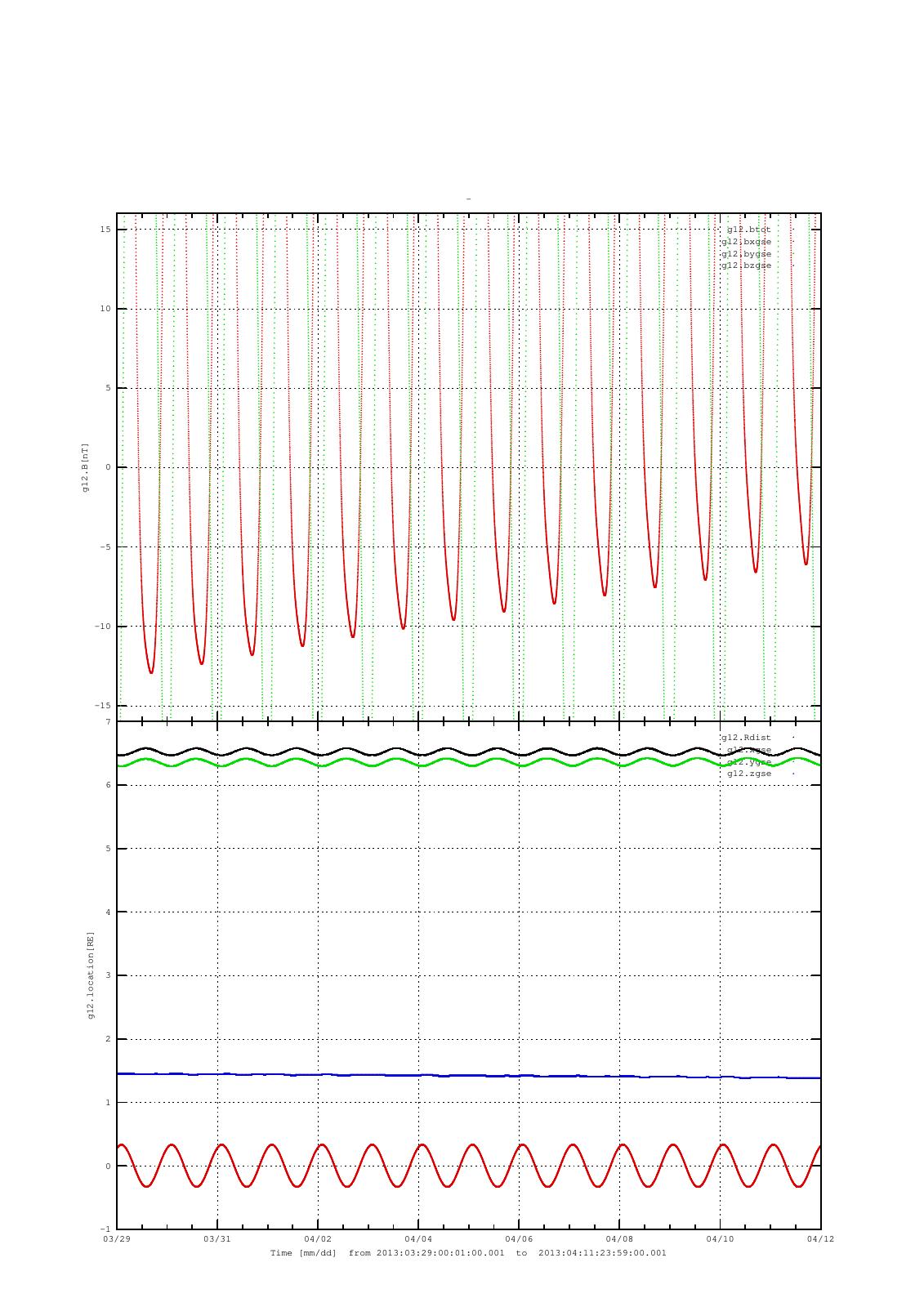Click the 4 tick label on the location axis

click(108, 912)
